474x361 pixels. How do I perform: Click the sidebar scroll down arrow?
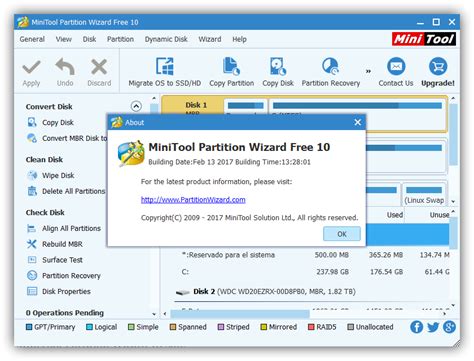[154, 314]
